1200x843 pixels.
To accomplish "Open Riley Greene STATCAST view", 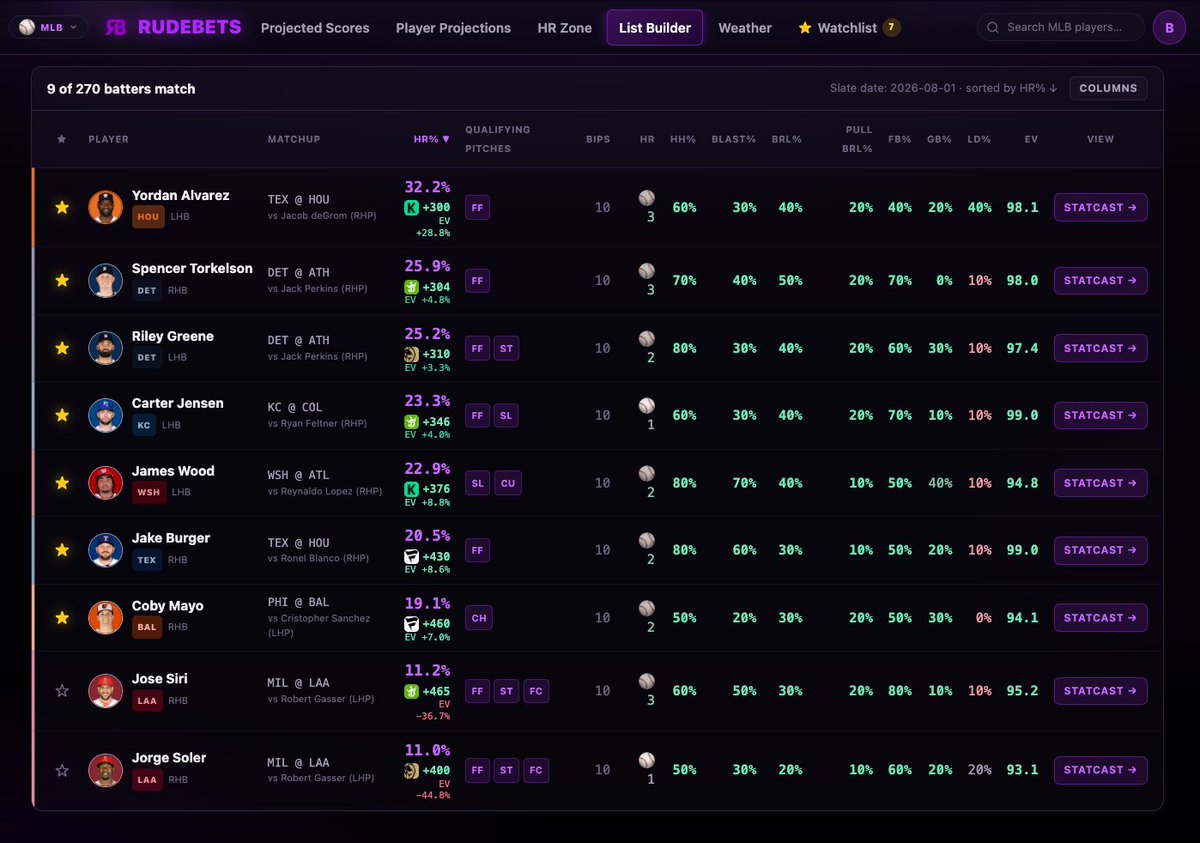I will 1100,348.
